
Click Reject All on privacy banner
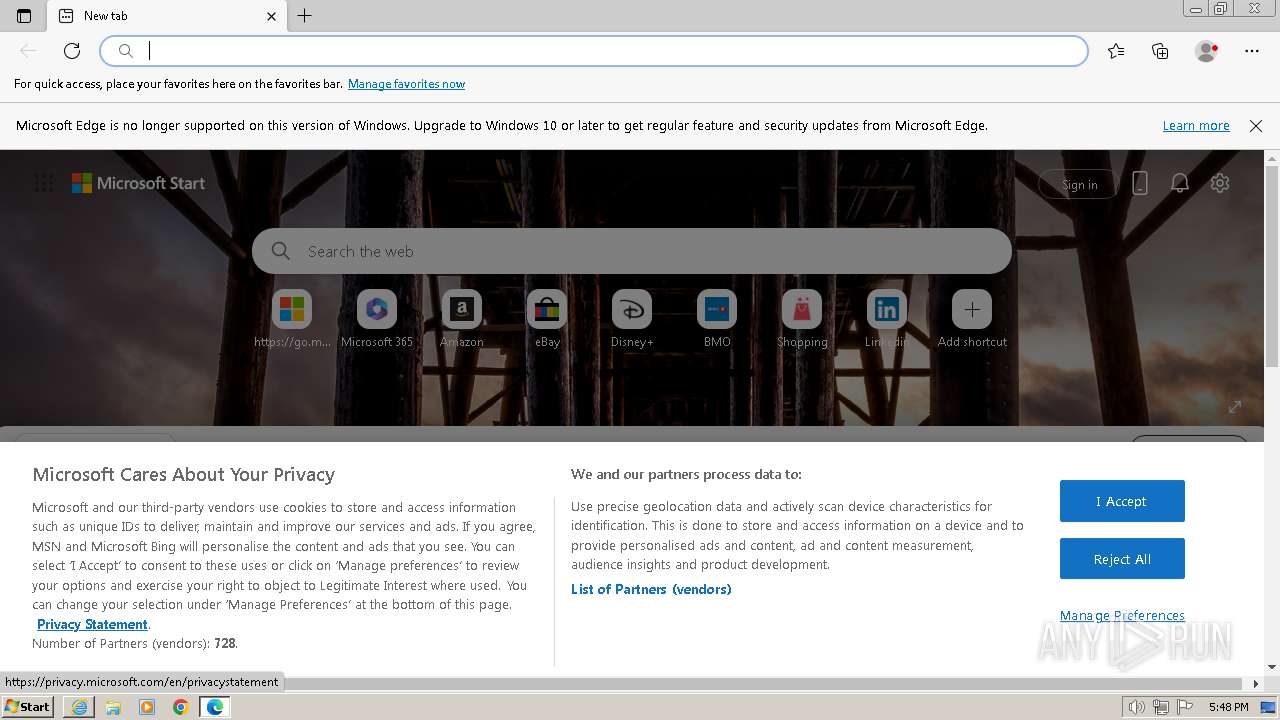1122,559
